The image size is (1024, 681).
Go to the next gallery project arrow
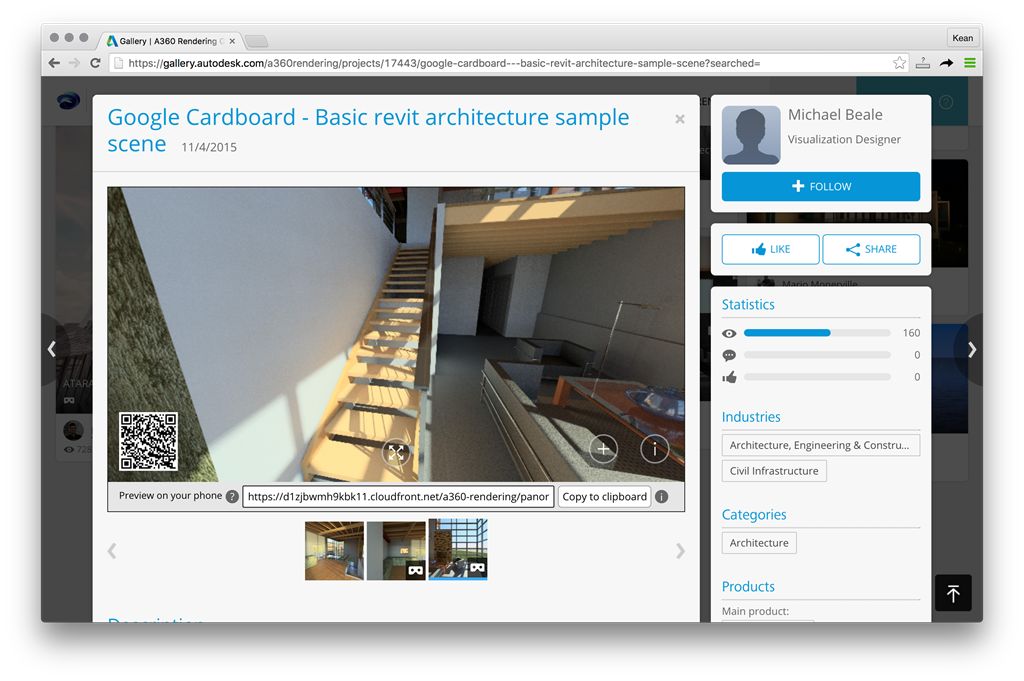coord(971,349)
